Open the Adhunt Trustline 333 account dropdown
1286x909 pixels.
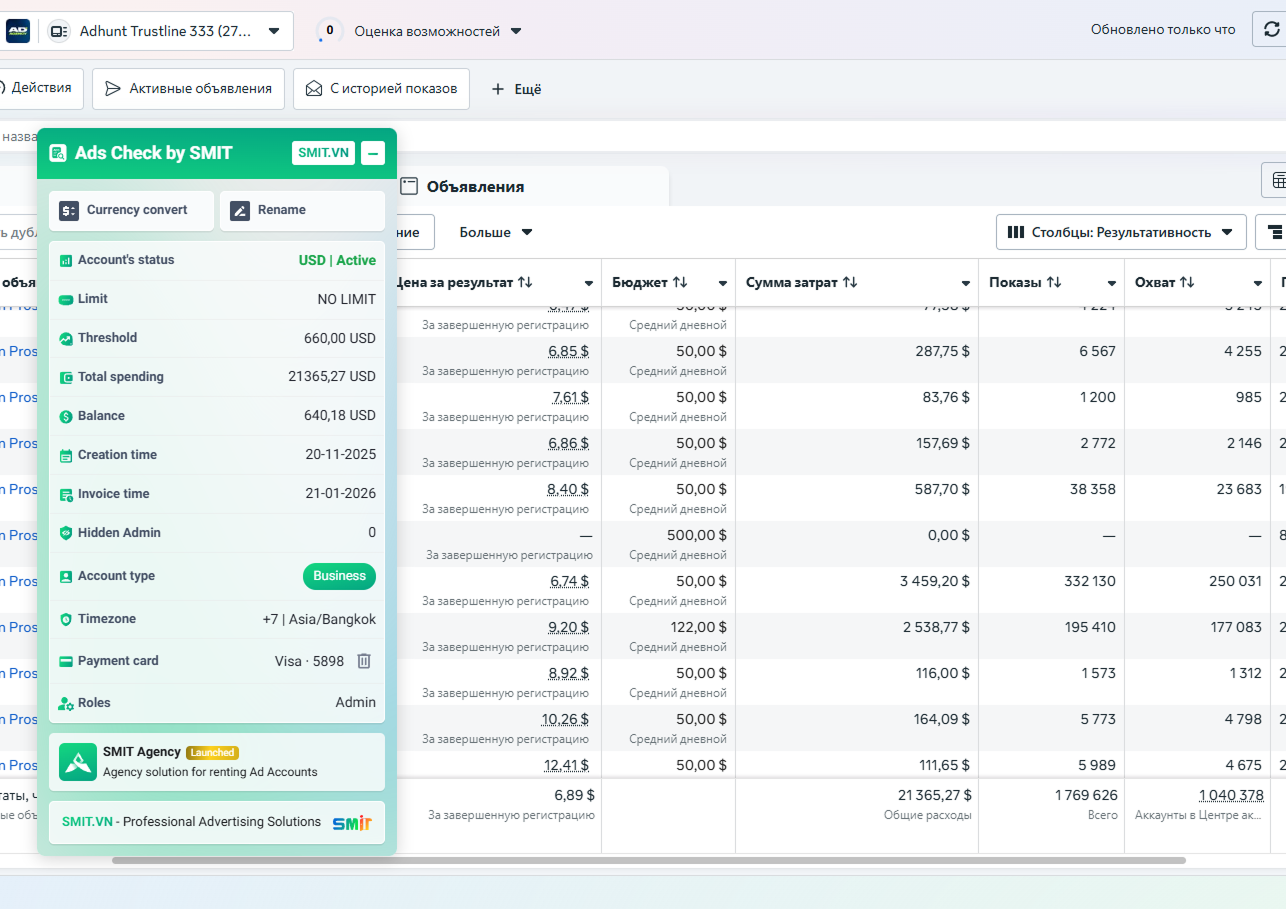[x=274, y=31]
